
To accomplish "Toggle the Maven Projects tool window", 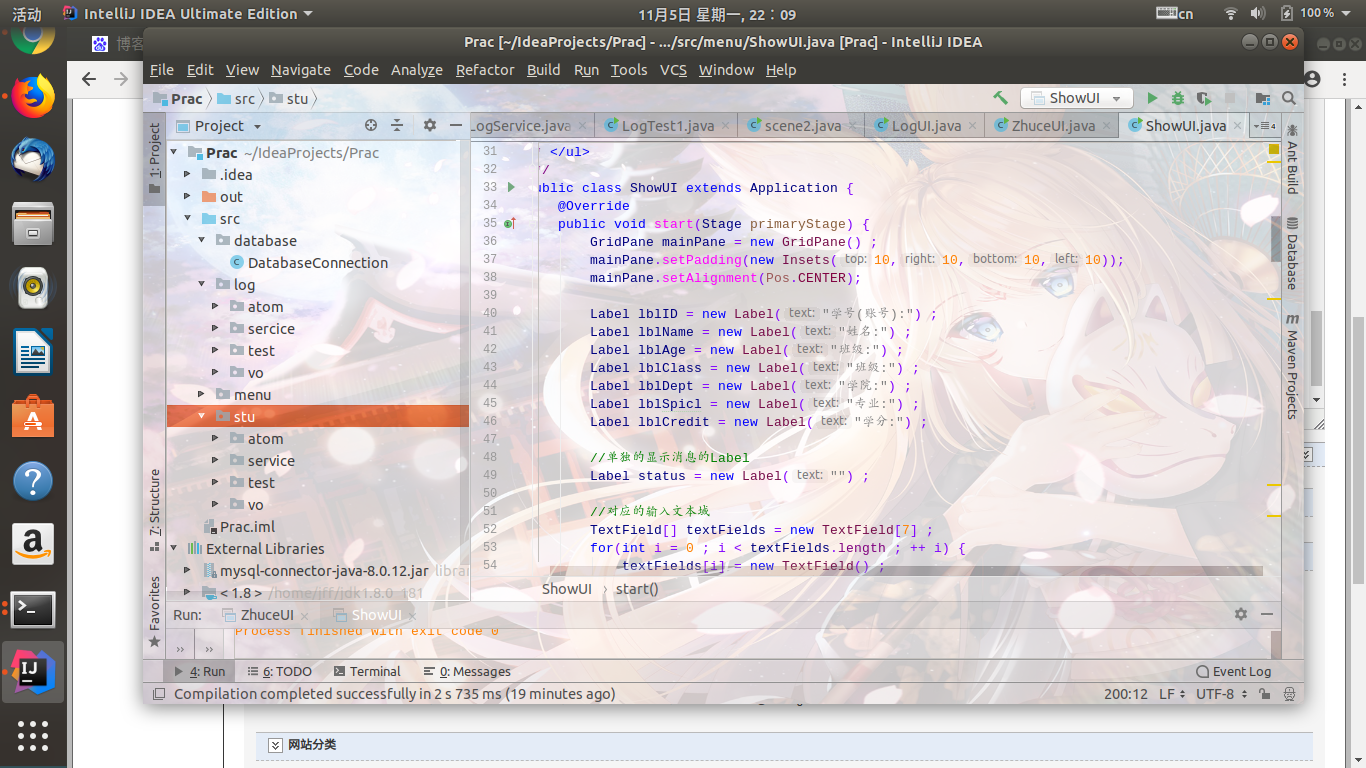I will coord(1292,366).
